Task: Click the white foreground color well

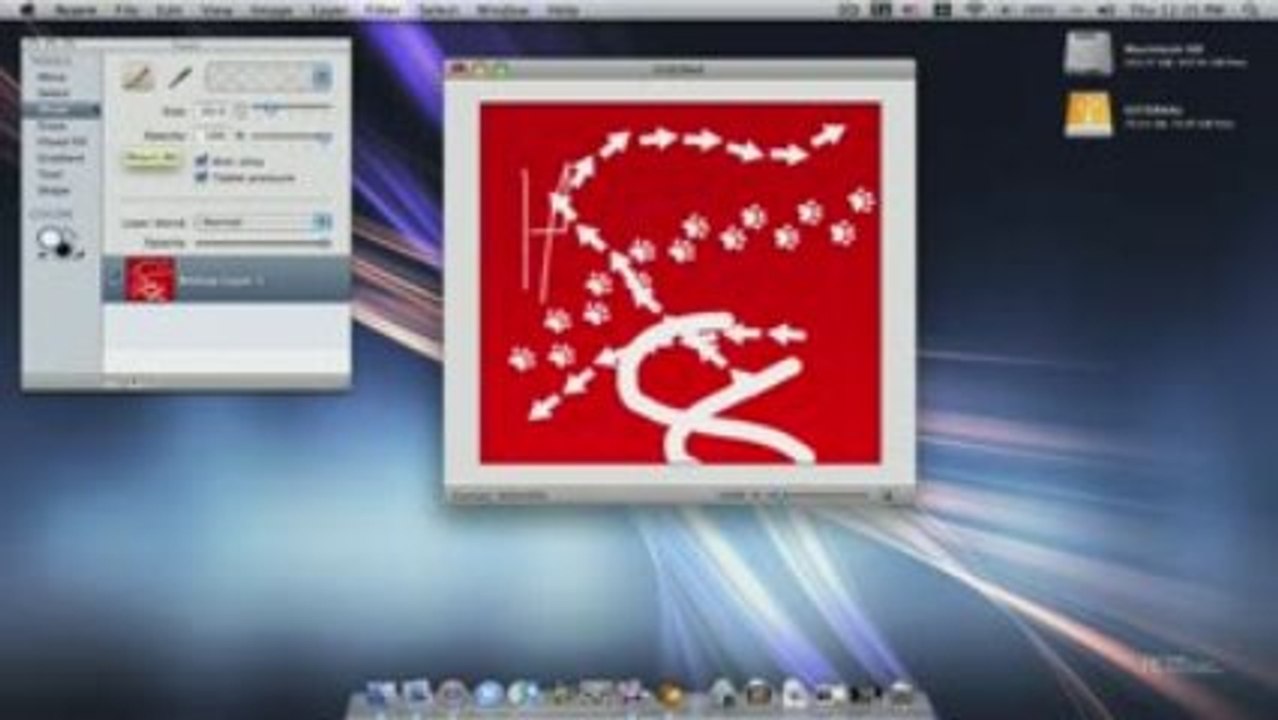Action: pos(50,238)
